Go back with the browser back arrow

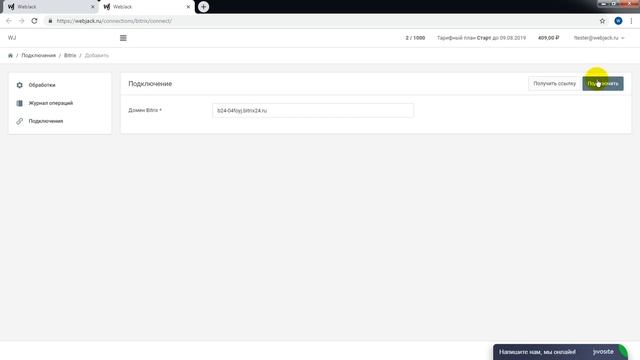click(9, 21)
